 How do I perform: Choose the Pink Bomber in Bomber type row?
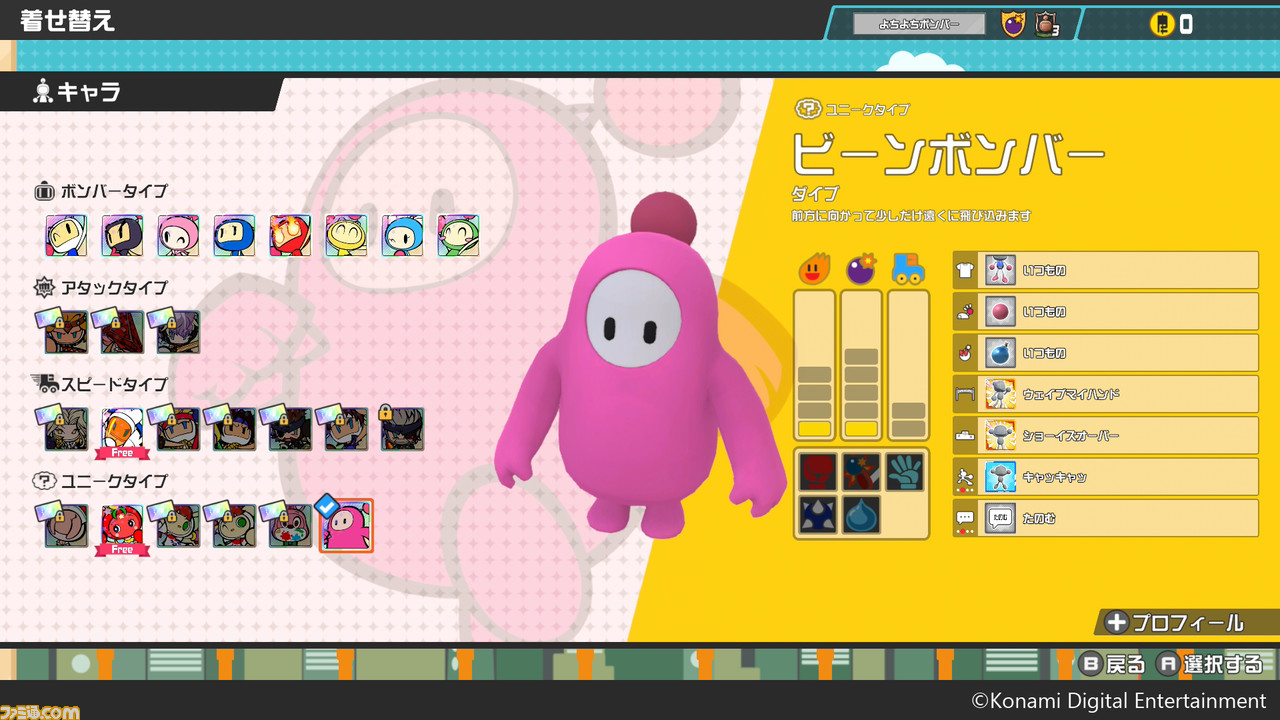[178, 236]
